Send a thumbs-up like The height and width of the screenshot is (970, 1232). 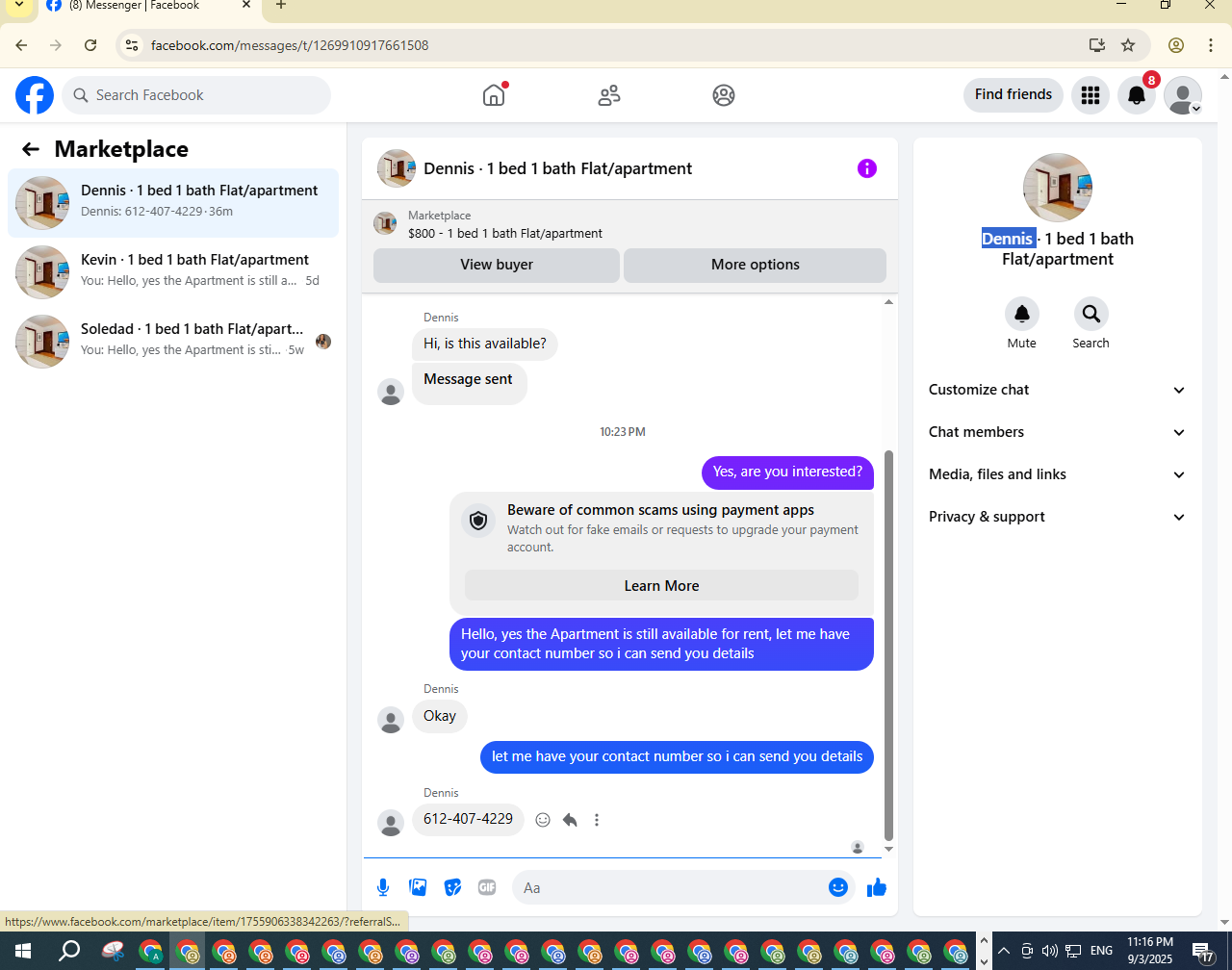(x=876, y=887)
